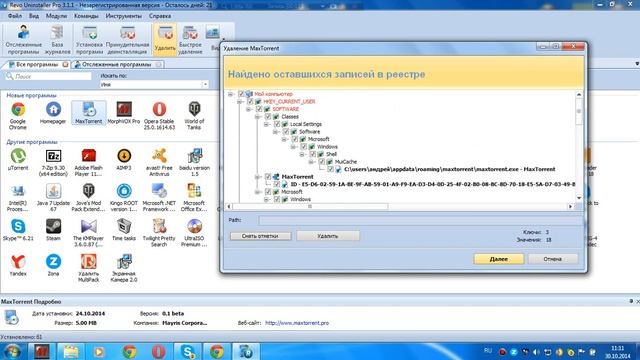Toggle the maxtorrent.exe value checkbox
Screen dimensions: 640x360
[x=331, y=169]
